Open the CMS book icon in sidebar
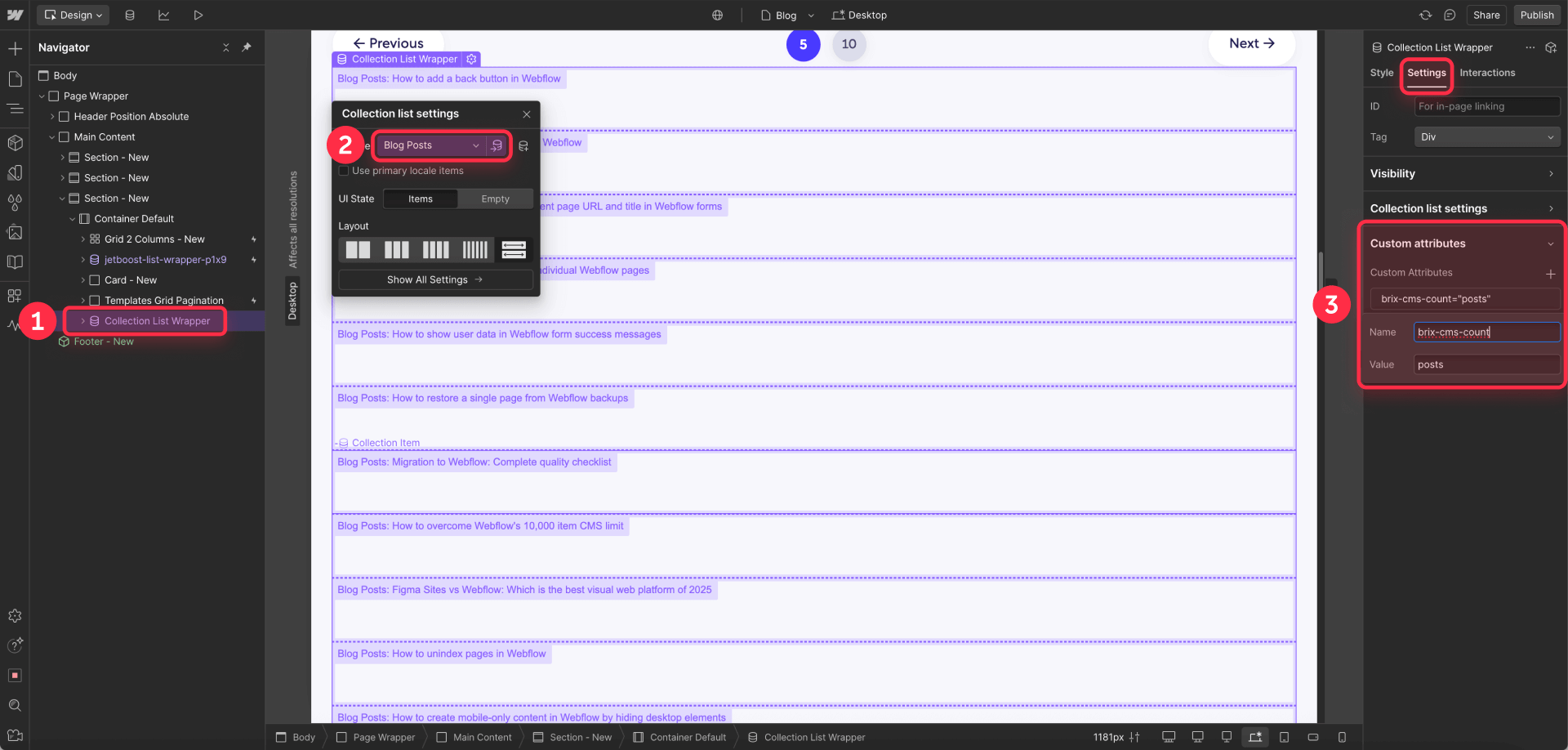The height and width of the screenshot is (750, 1568). pyautogui.click(x=15, y=262)
